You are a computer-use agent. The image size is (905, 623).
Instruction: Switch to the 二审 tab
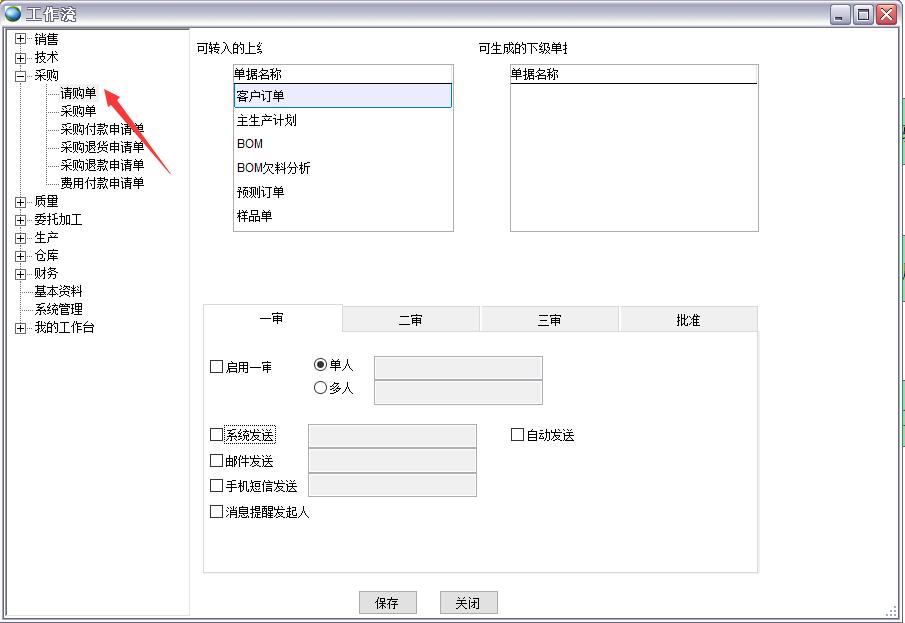pyautogui.click(x=411, y=318)
